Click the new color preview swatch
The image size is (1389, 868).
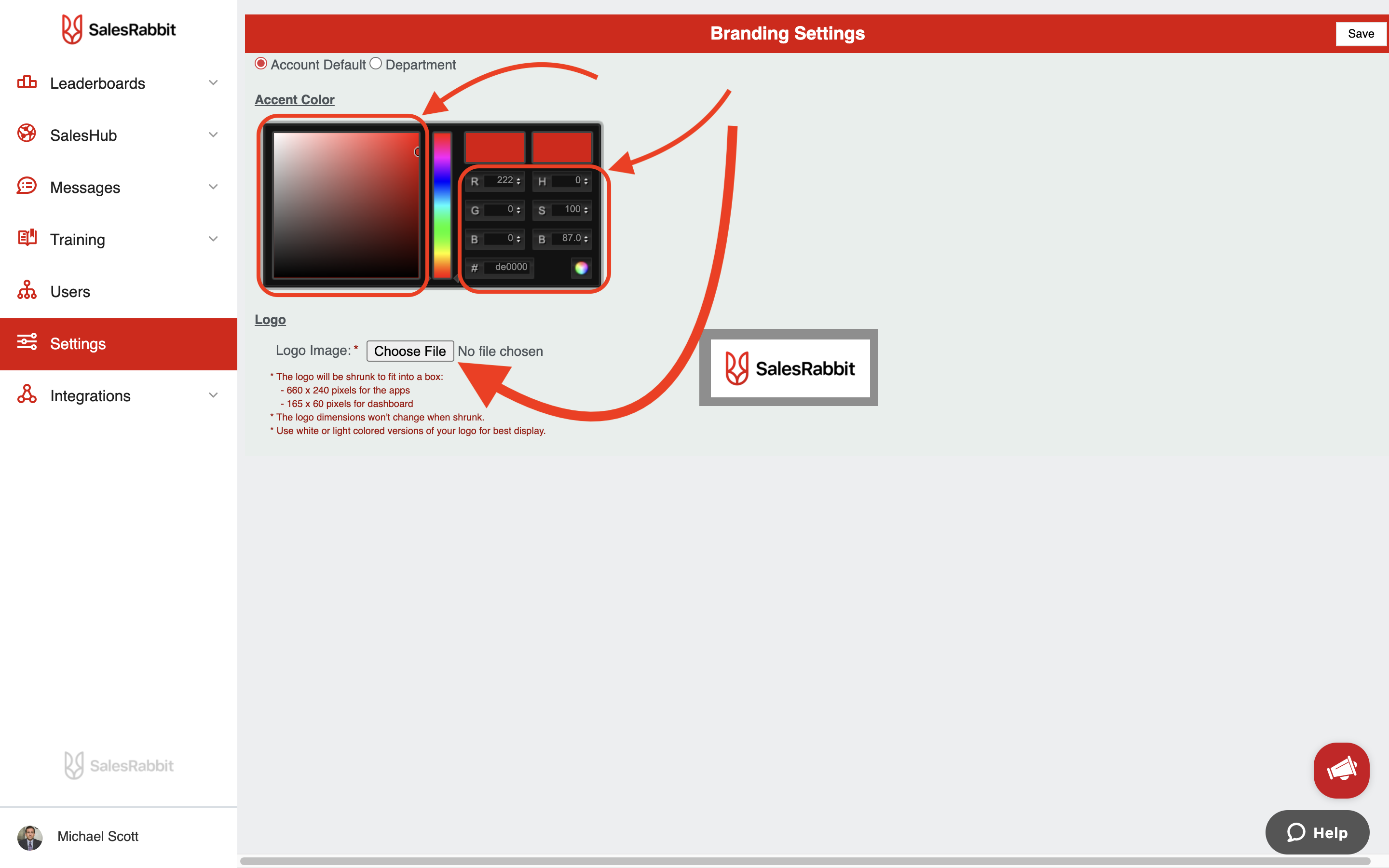click(x=494, y=147)
